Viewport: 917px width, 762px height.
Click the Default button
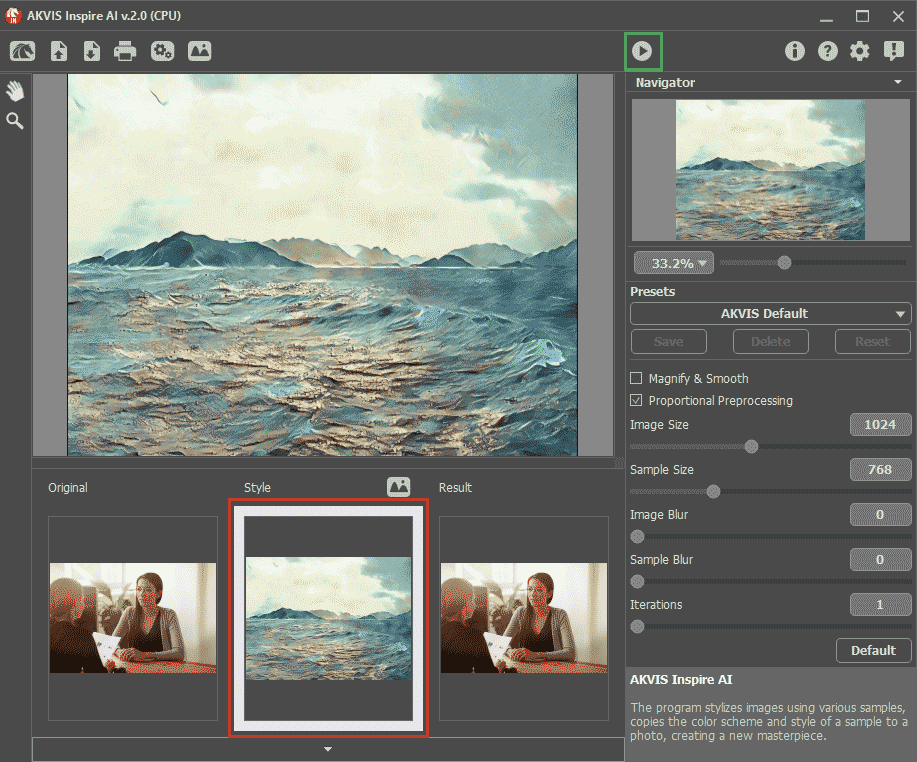[873, 650]
